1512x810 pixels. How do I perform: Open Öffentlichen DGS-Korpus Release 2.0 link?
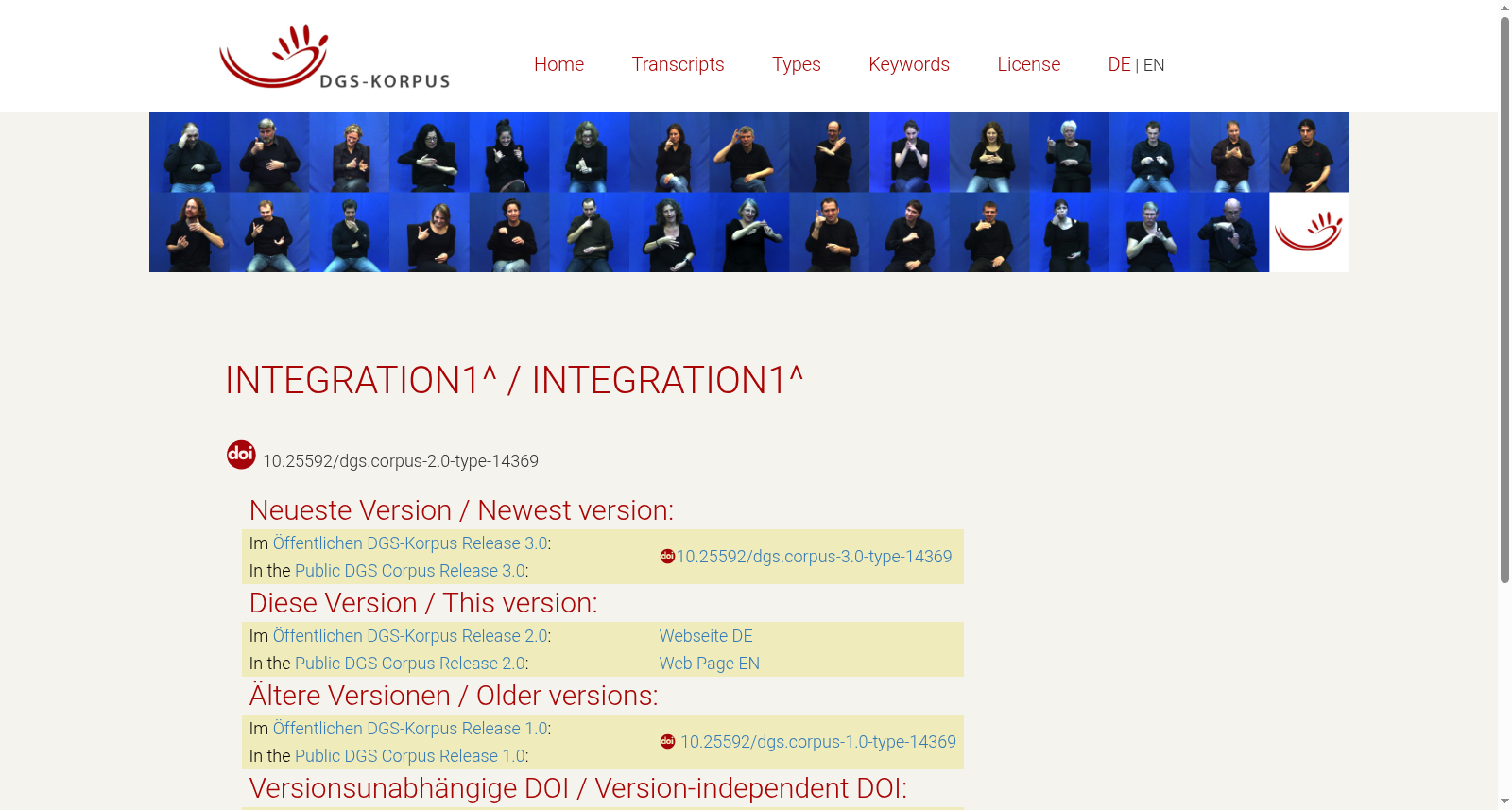point(410,636)
